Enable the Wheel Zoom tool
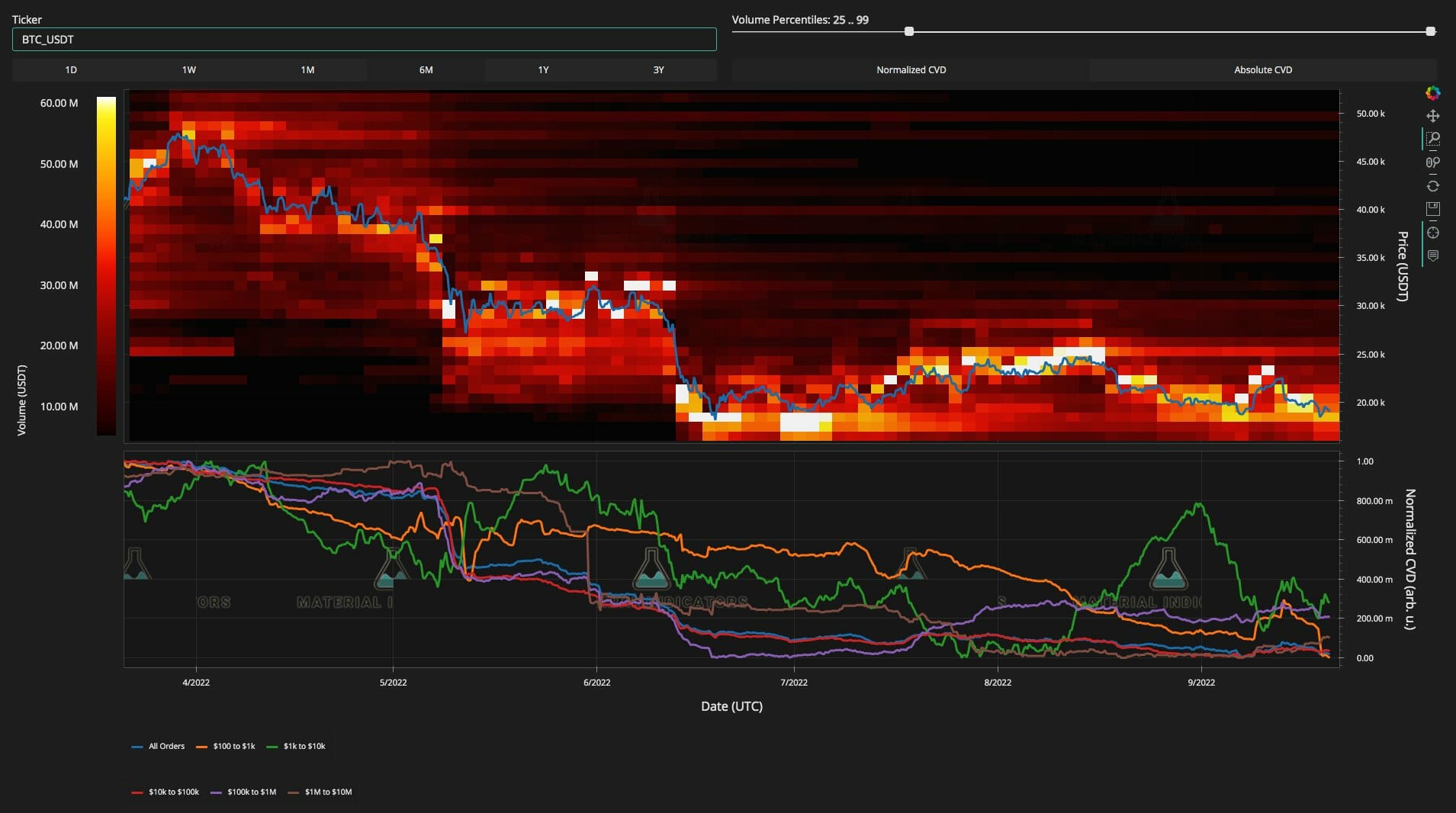 pos(1432,162)
